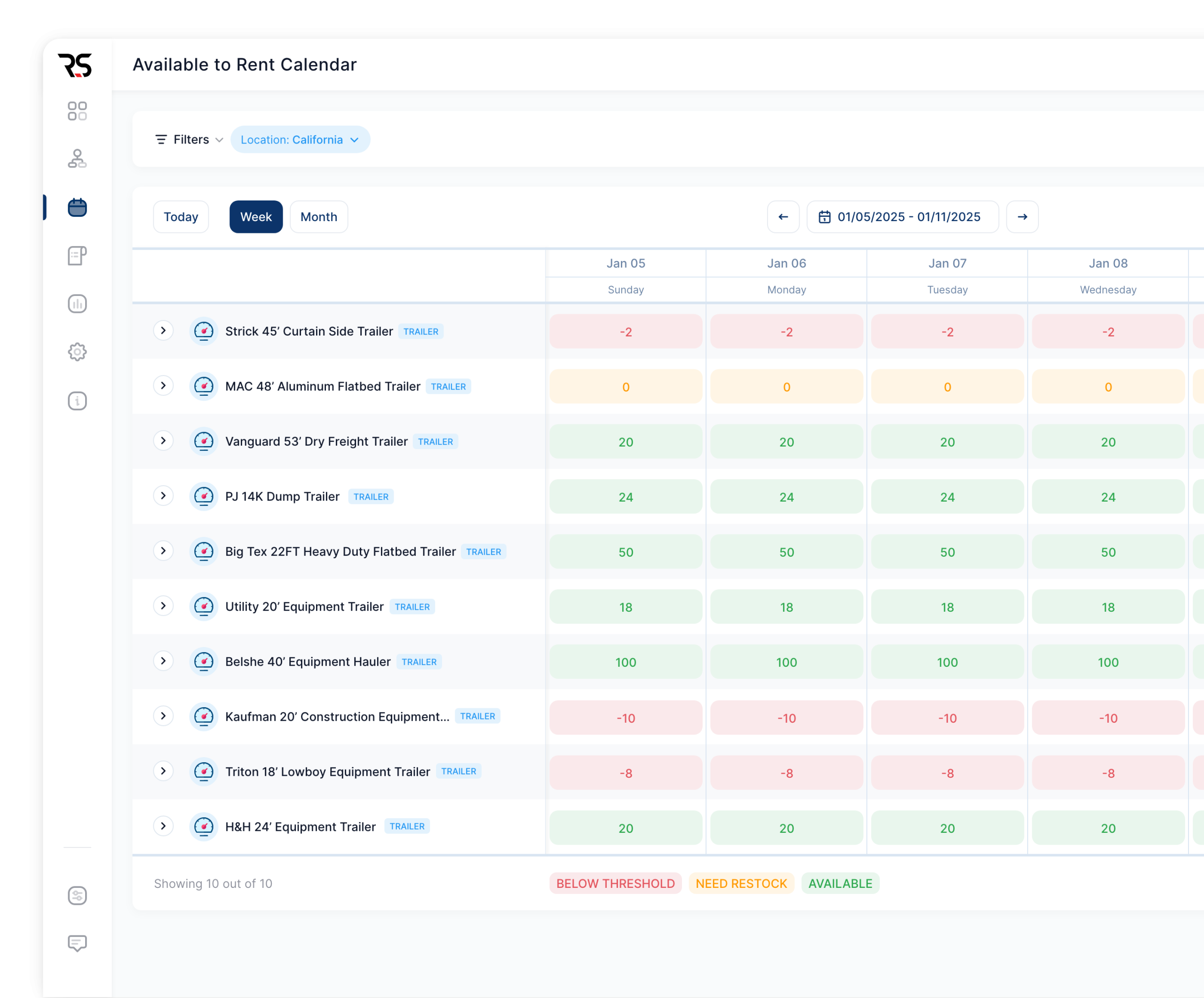
Task: Open the reports bar-chart sidebar icon
Action: coord(77,303)
